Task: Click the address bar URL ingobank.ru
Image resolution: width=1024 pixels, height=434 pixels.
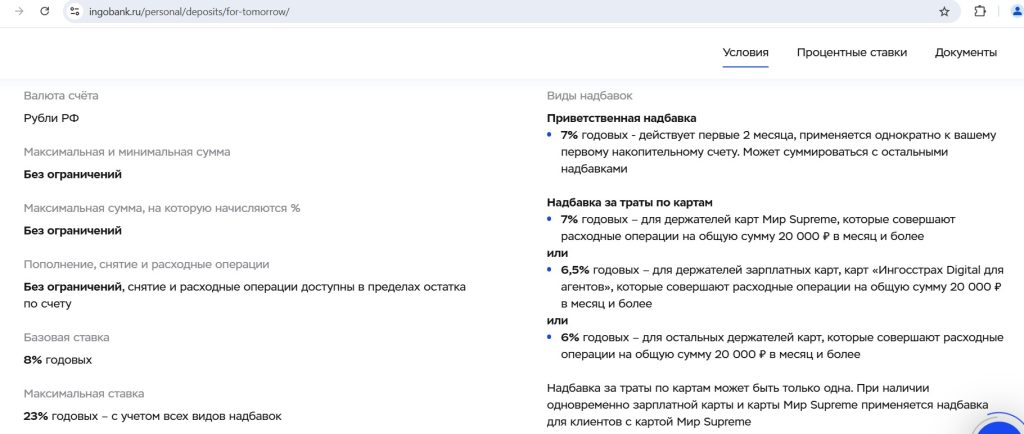Action: point(189,12)
